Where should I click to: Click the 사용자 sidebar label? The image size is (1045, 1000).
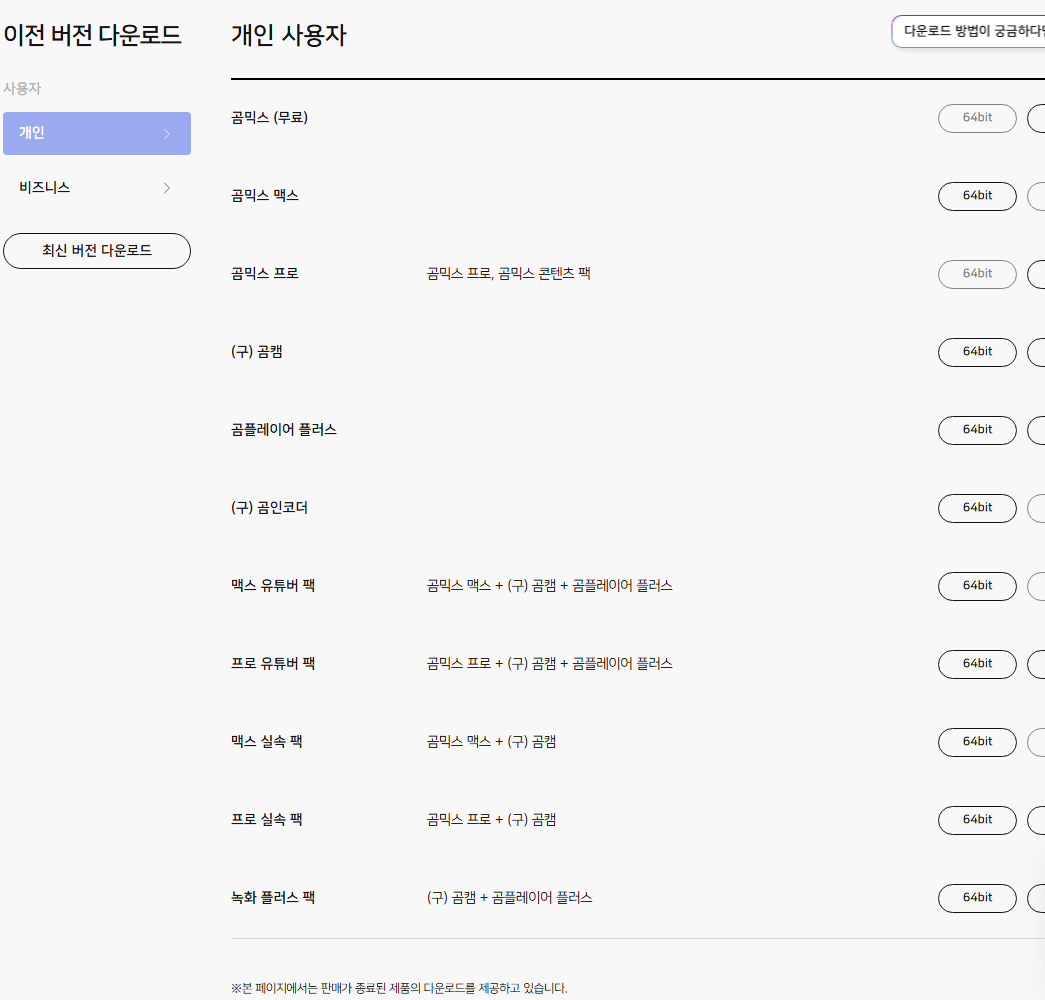[x=22, y=89]
